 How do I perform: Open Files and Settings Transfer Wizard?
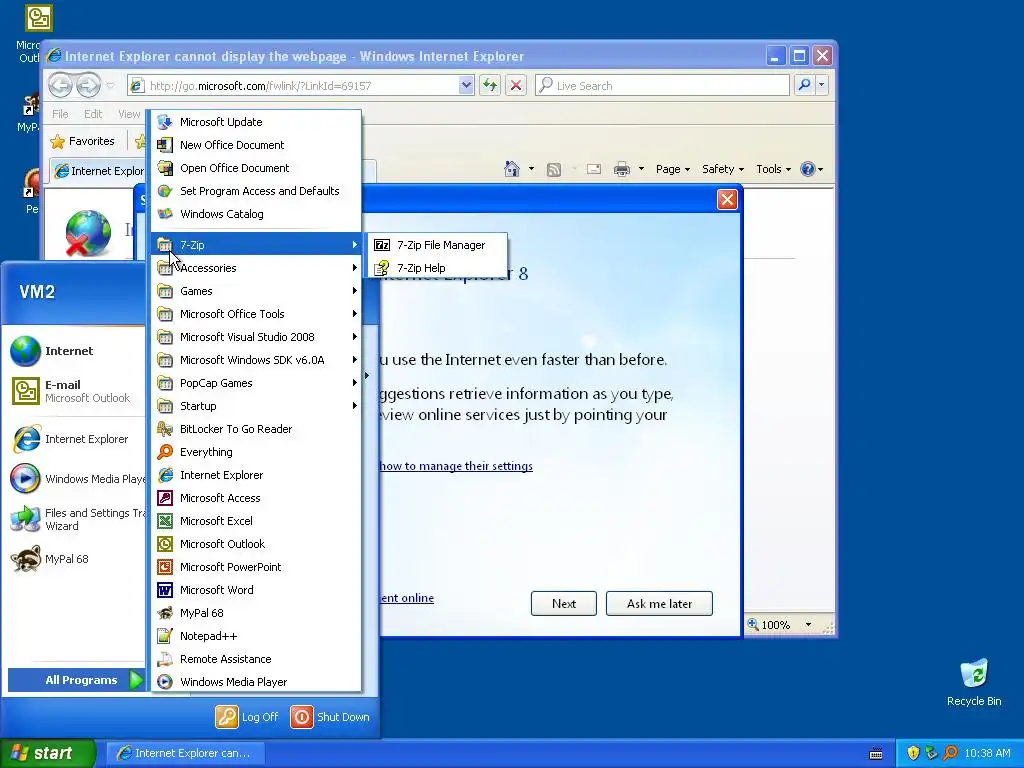pyautogui.click(x=75, y=519)
